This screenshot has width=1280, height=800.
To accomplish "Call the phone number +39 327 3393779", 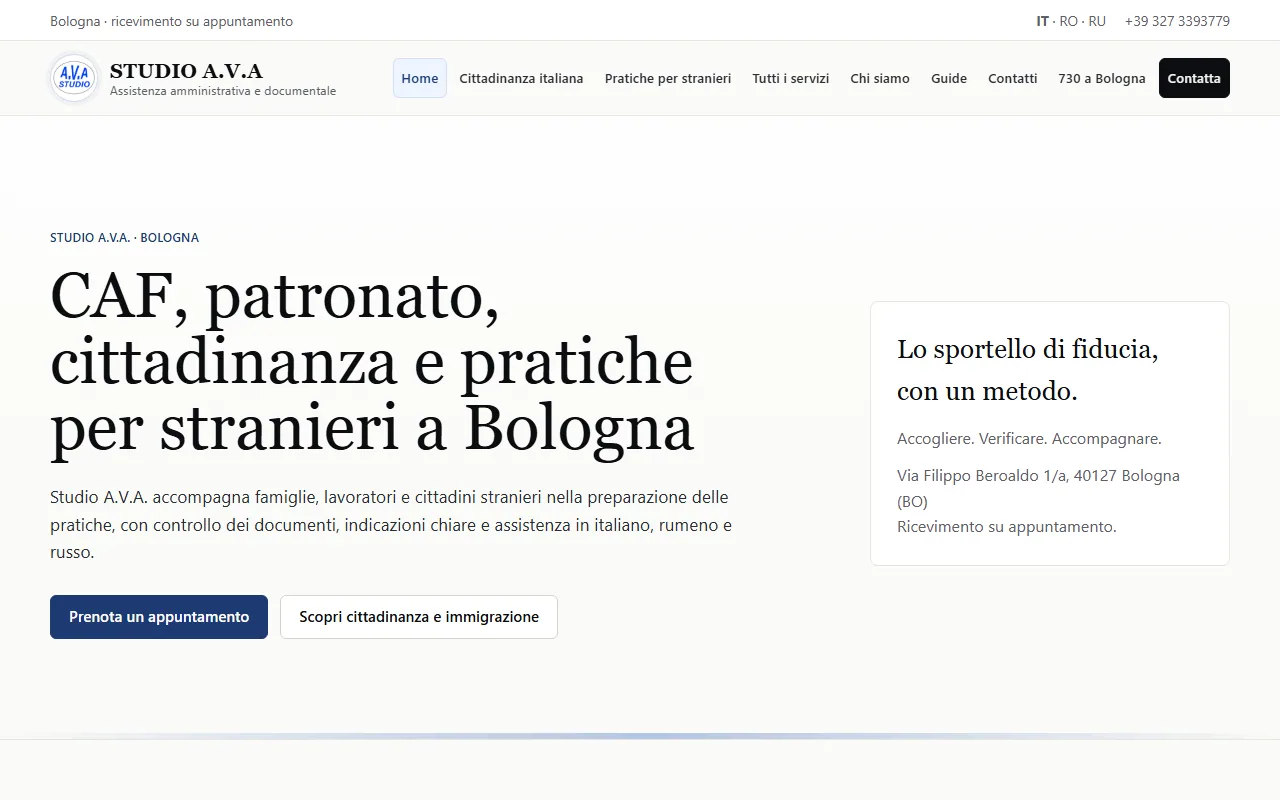I will [1177, 21].
